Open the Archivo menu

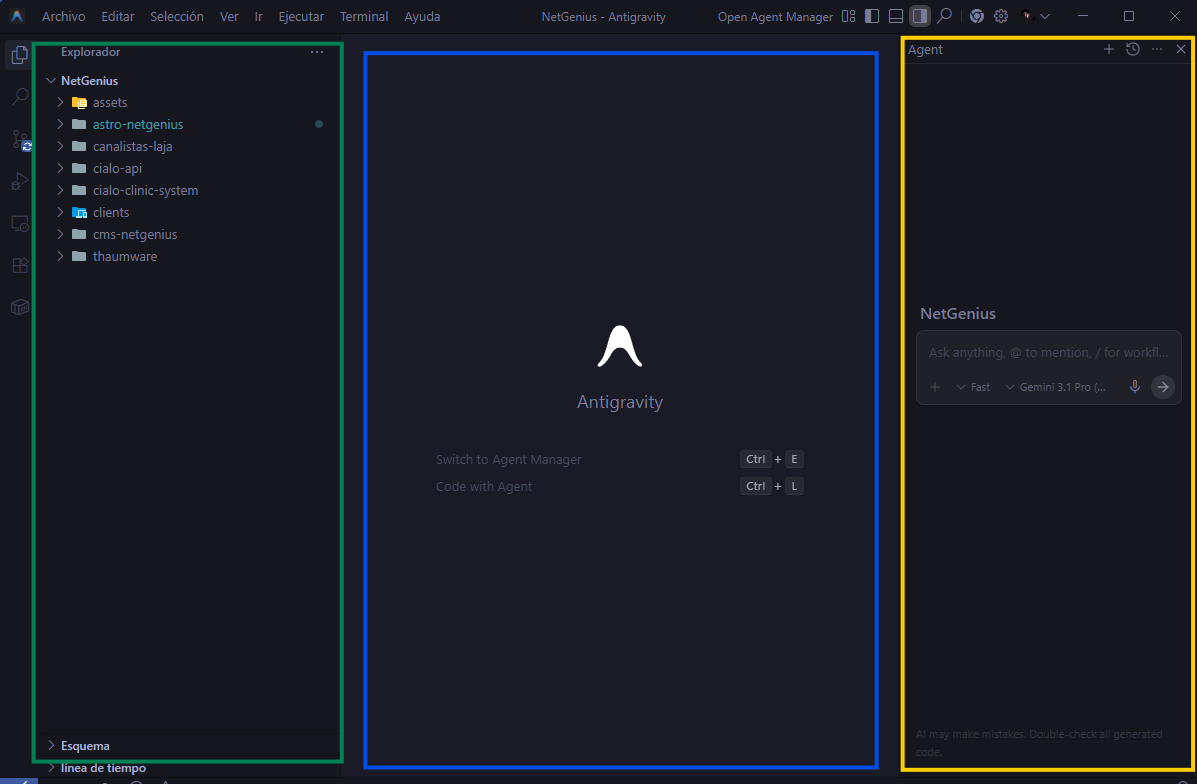point(63,17)
